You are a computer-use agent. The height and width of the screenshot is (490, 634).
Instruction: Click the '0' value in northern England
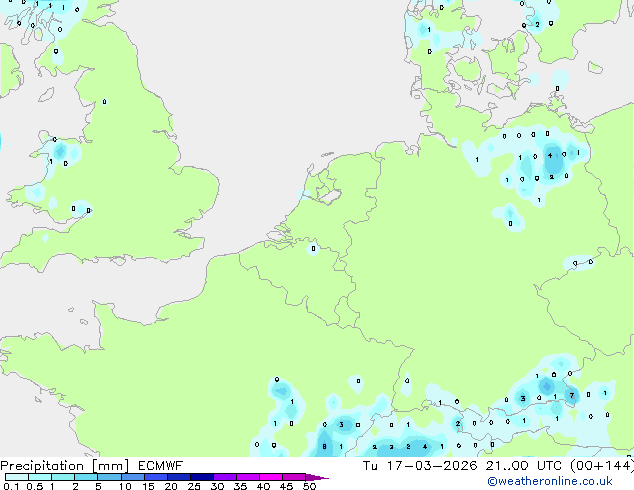[x=104, y=101]
